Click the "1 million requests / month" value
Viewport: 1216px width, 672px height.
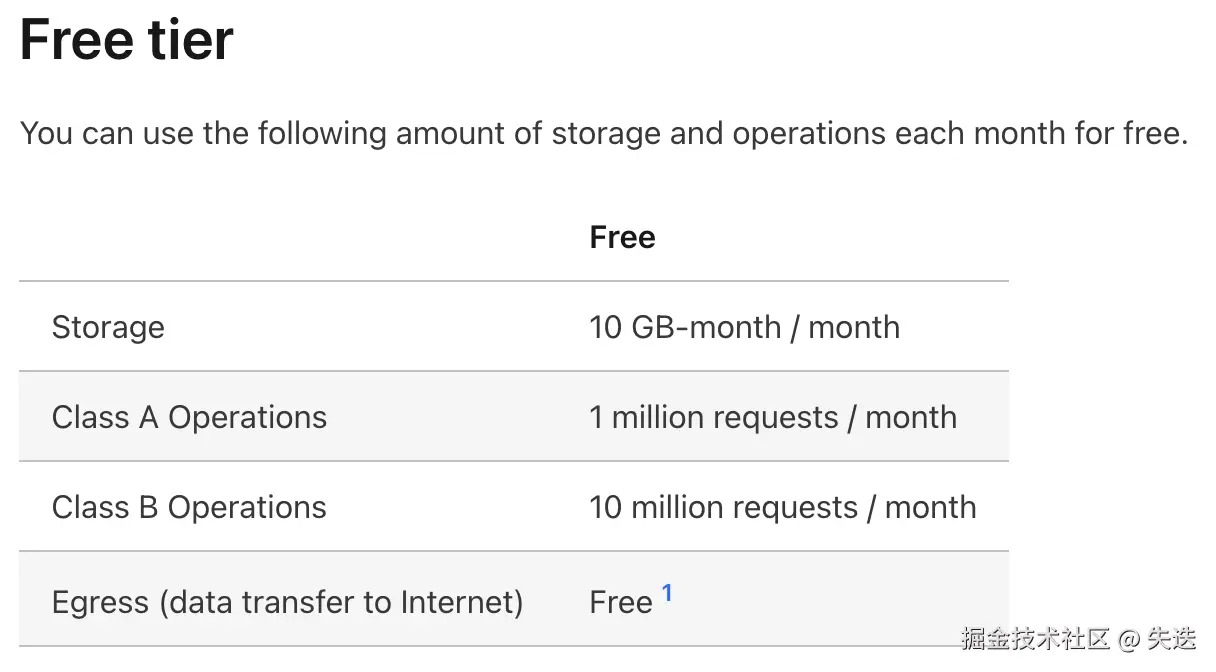click(772, 417)
